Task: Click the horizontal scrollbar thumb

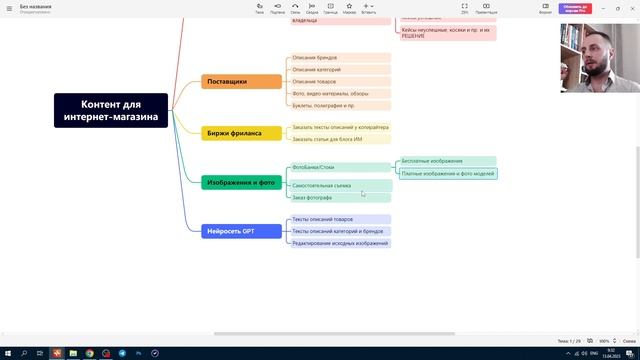Action: pos(334,333)
